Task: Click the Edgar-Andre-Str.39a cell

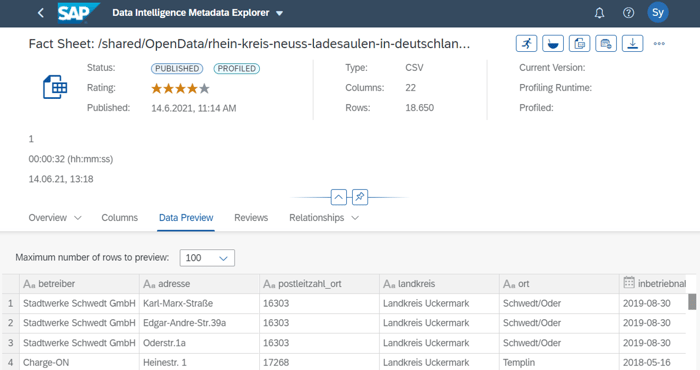Action: 199,323
